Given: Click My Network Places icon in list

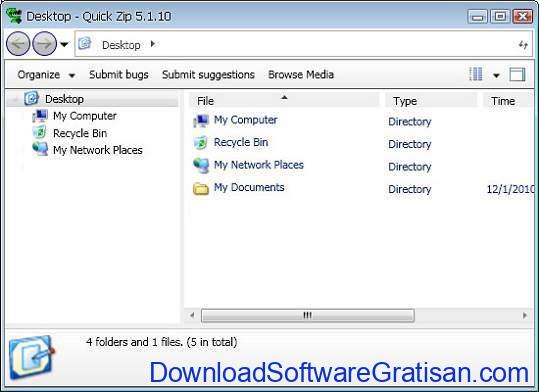Looking at the screenshot, I should [201, 165].
